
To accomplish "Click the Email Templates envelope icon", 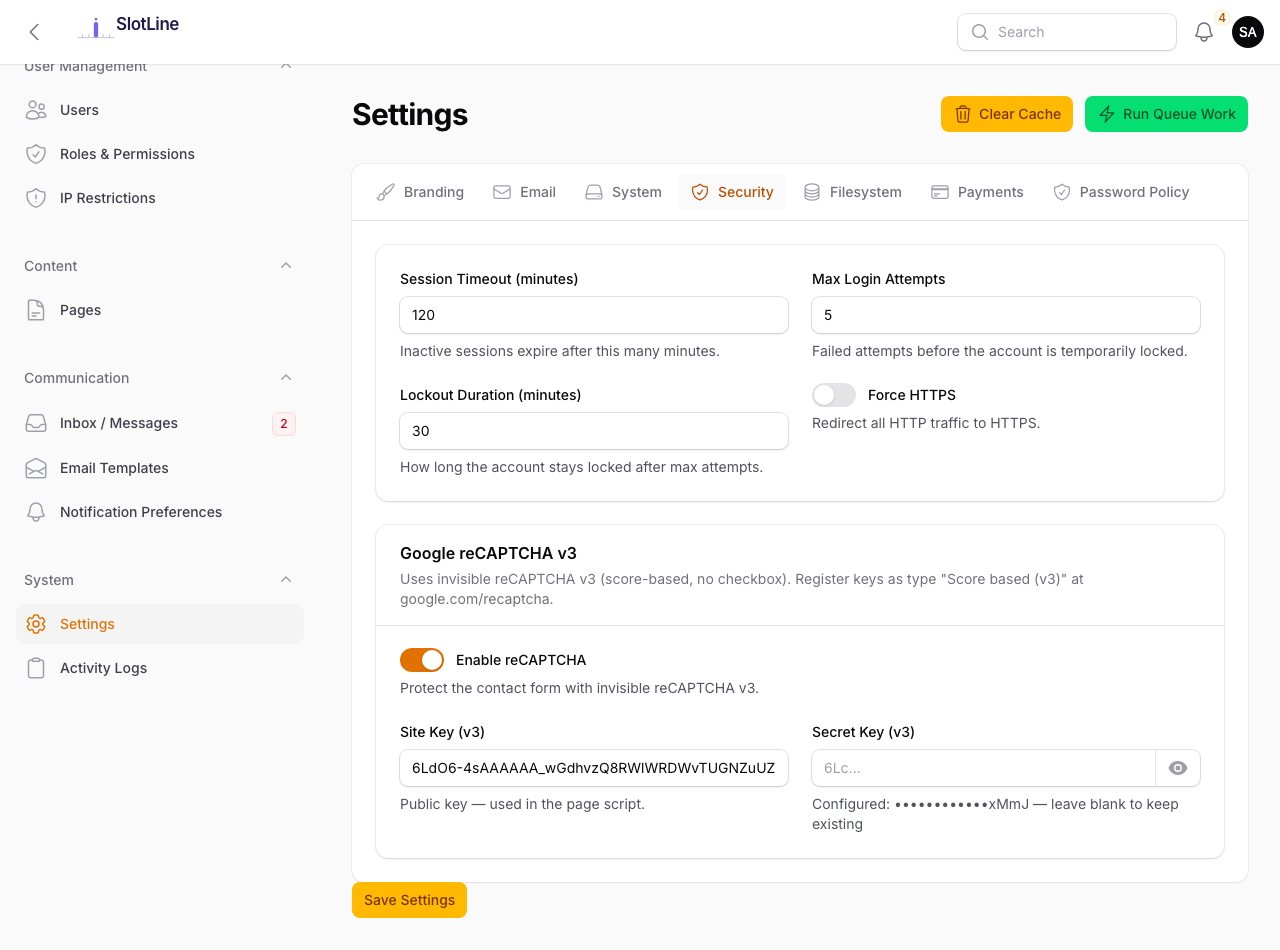I will click(36, 468).
